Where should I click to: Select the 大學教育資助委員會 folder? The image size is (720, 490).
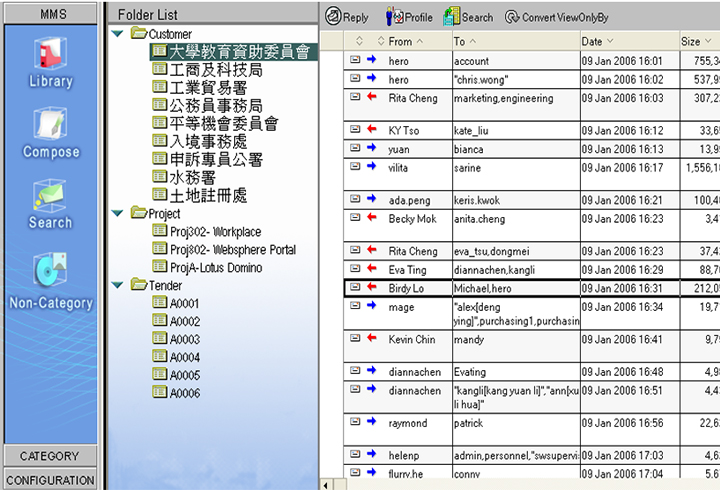pos(234,52)
